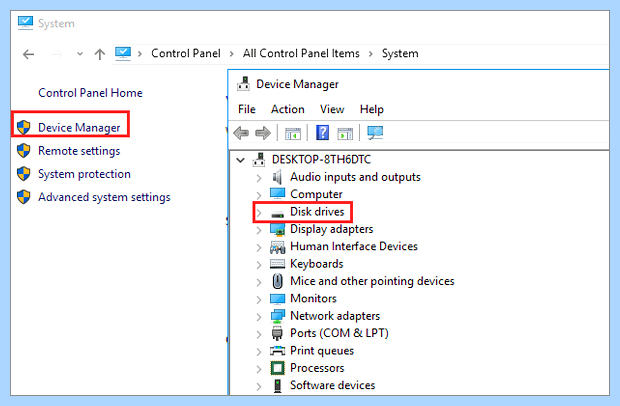Click the scan for hardware changes monitor icon

pos(375,133)
